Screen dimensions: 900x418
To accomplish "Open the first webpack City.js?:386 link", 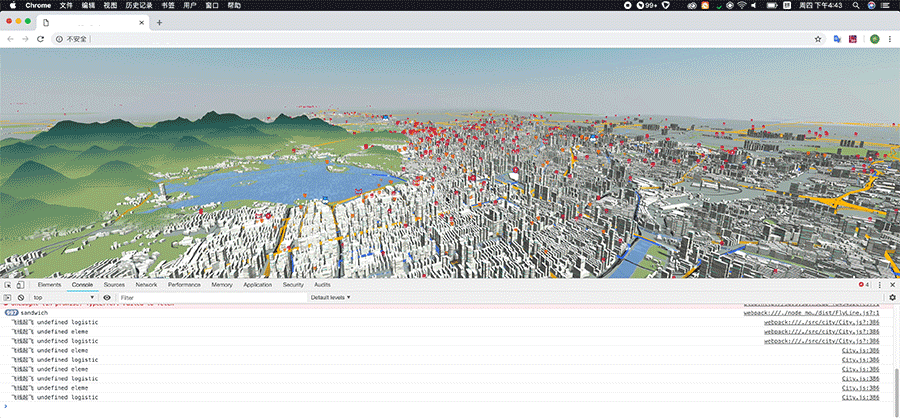I will point(821,323).
